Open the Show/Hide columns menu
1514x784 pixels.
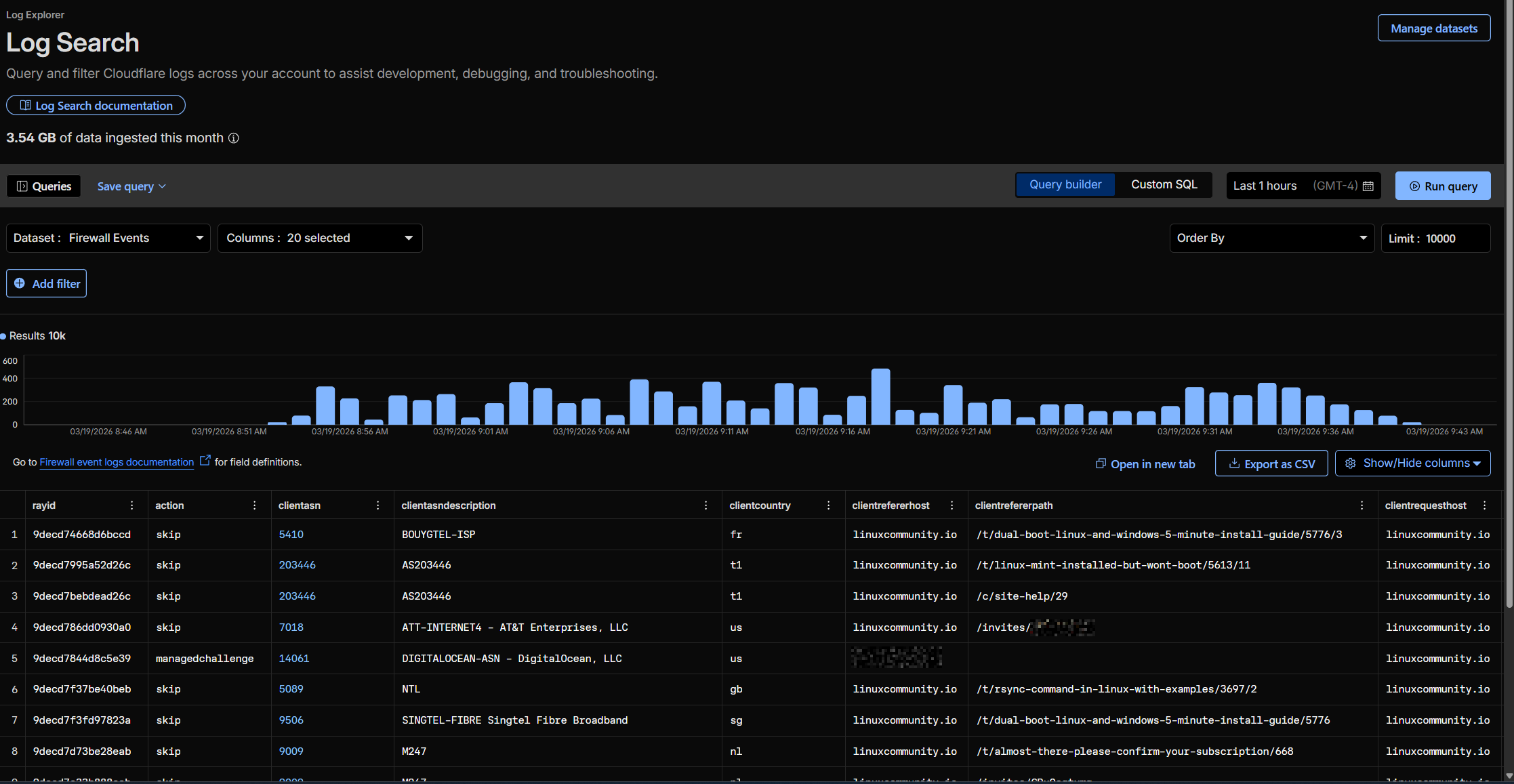coord(1412,463)
